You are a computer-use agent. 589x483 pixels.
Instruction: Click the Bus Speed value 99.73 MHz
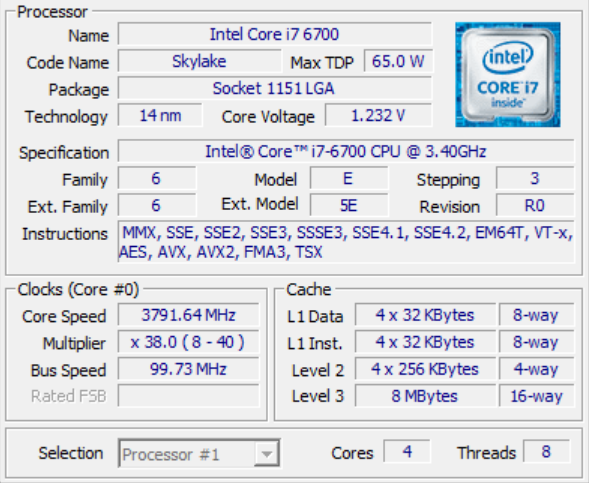coord(188,369)
